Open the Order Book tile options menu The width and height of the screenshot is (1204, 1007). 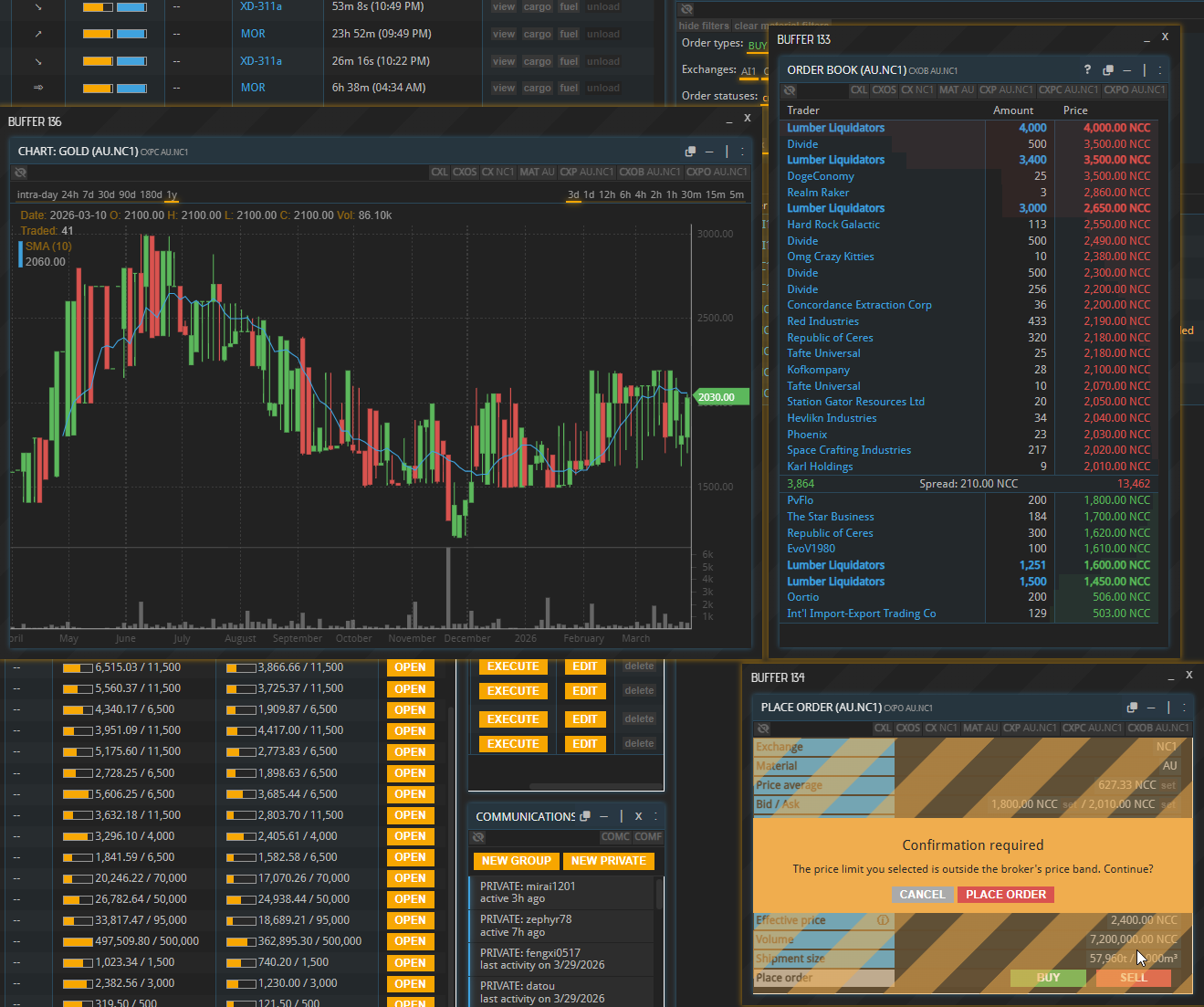point(1160,70)
